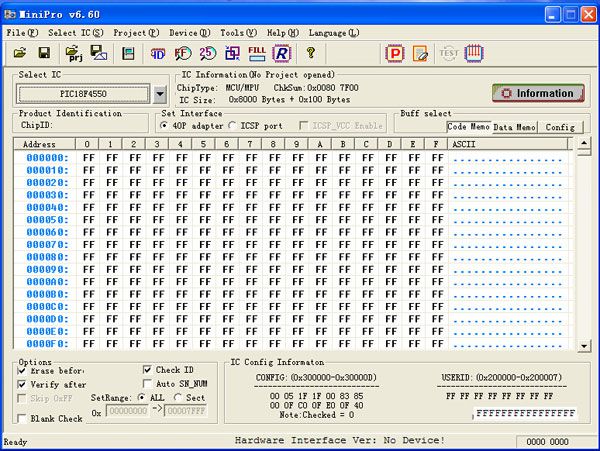Open the Tools menu
600x451 pixels.
238,33
